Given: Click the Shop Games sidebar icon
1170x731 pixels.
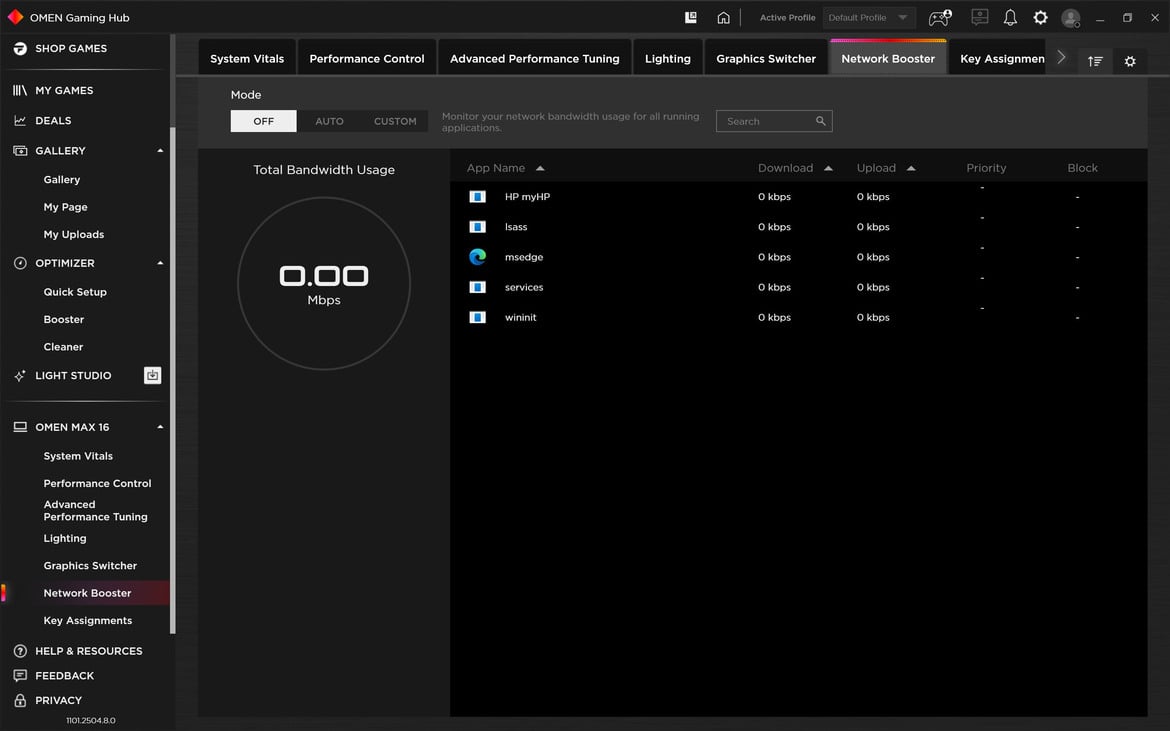Looking at the screenshot, I should (20, 48).
